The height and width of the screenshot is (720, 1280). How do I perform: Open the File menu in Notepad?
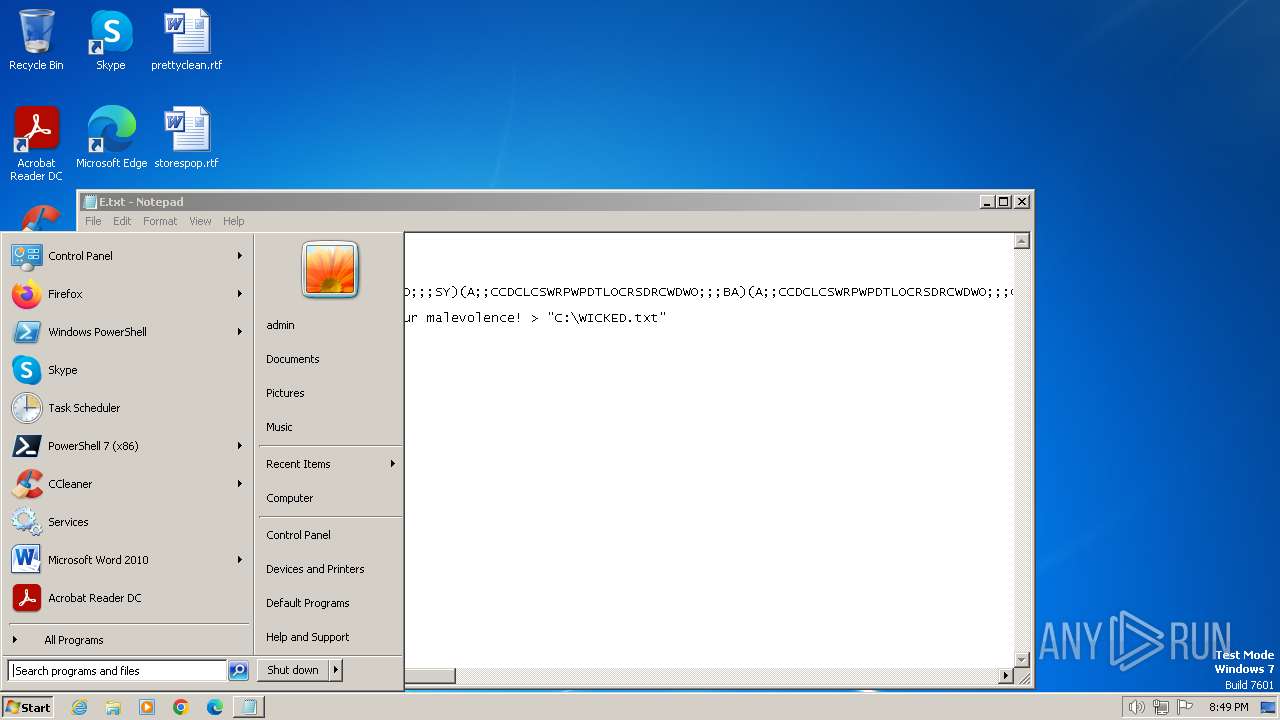point(93,221)
